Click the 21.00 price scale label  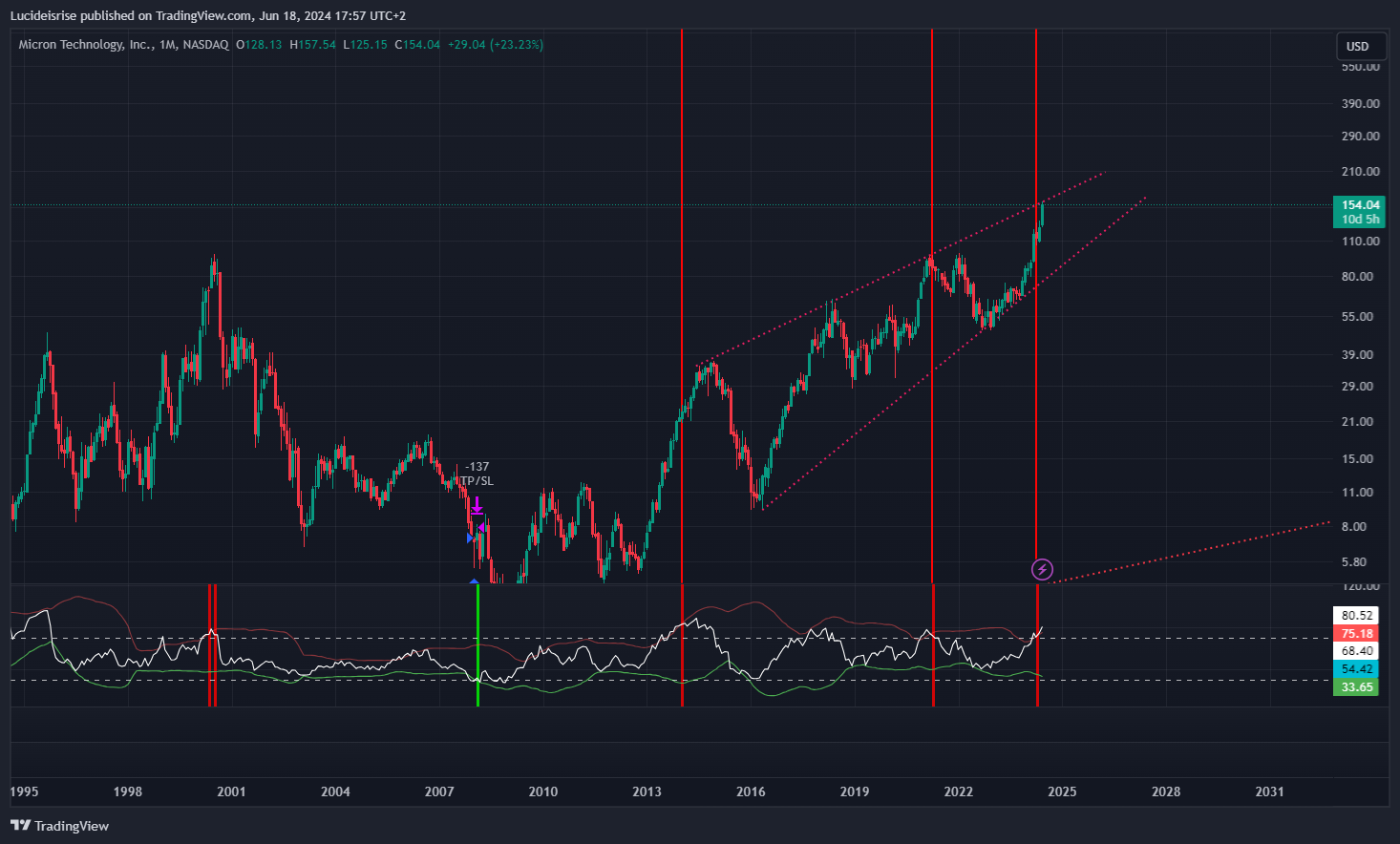point(1357,421)
